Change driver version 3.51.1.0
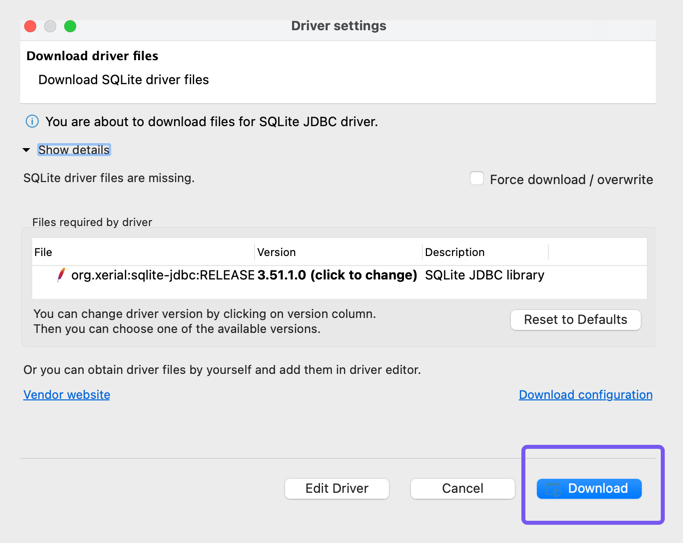The width and height of the screenshot is (683, 543). (x=337, y=275)
